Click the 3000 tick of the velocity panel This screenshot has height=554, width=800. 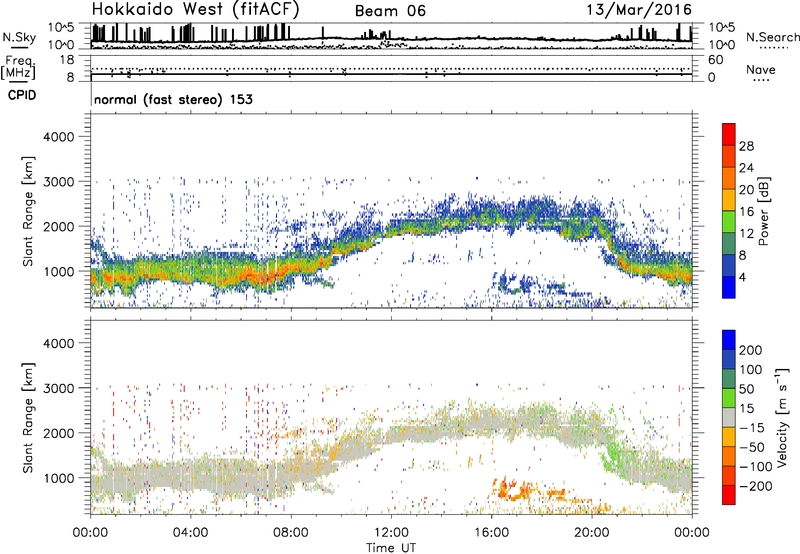point(58,388)
